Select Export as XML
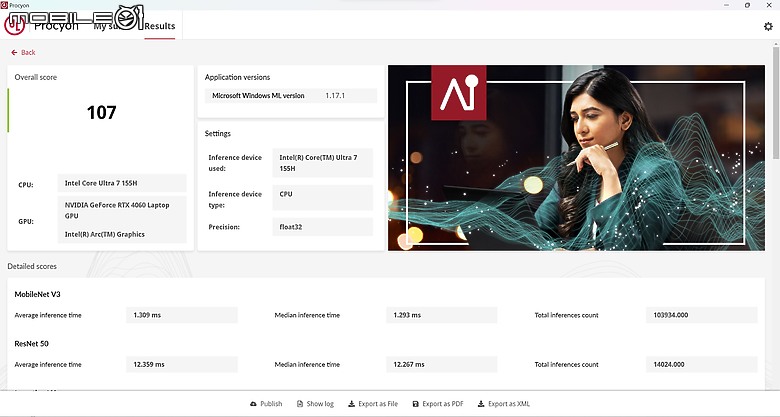Screen dimensions: 780x417 503,404
